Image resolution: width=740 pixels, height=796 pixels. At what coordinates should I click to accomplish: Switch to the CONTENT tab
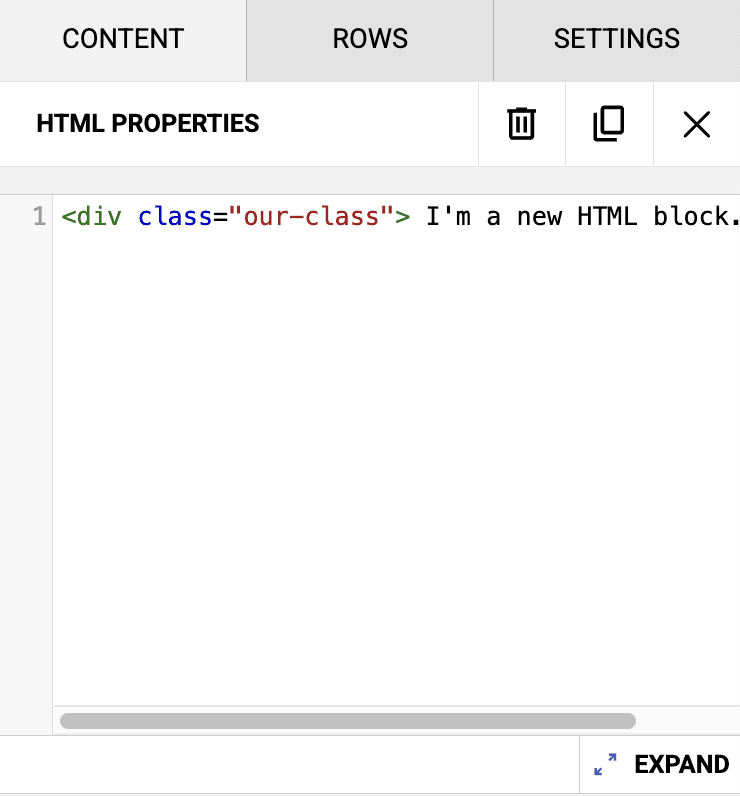(x=123, y=39)
